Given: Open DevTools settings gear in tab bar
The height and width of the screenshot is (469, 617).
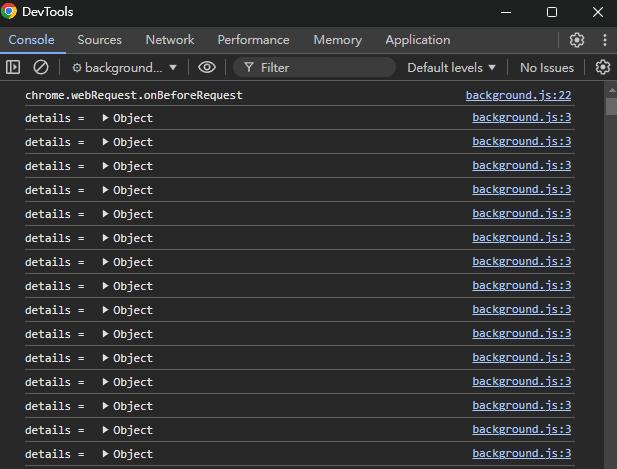Looking at the screenshot, I should coord(577,40).
